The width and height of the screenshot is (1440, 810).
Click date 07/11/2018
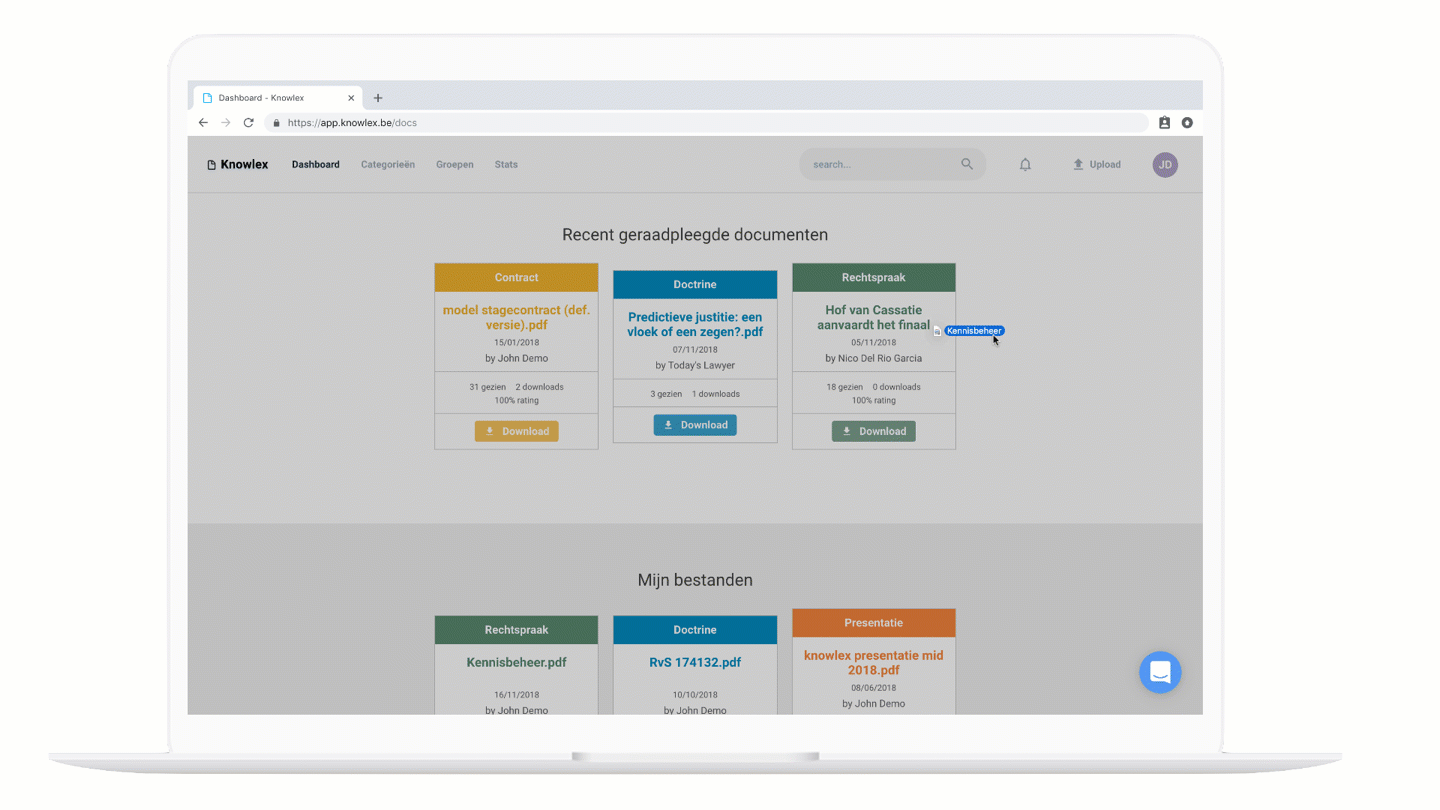tap(695, 350)
